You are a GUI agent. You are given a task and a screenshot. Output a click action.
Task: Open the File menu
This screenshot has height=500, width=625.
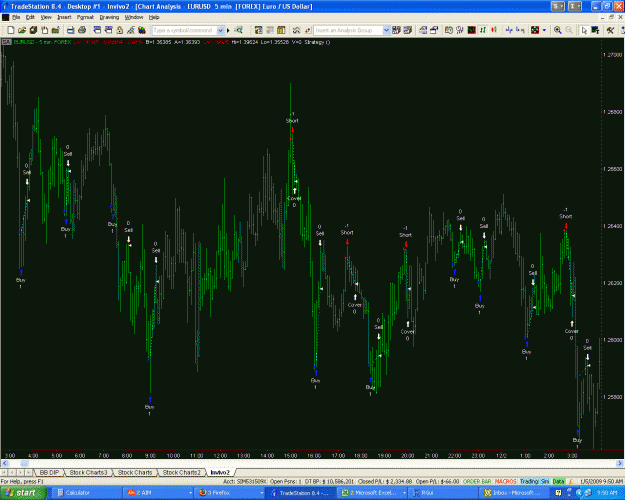click(x=16, y=17)
